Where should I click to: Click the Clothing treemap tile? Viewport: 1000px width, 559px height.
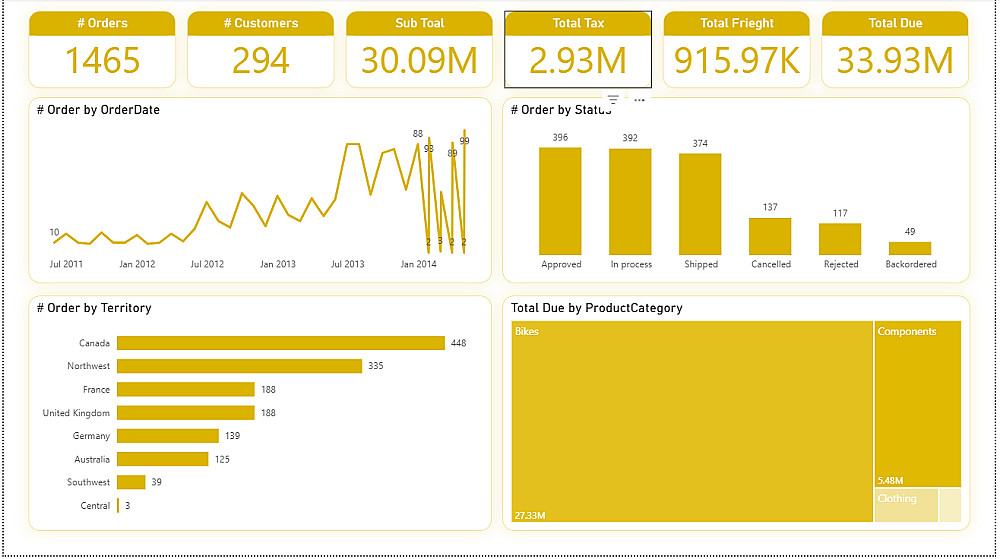click(x=906, y=505)
